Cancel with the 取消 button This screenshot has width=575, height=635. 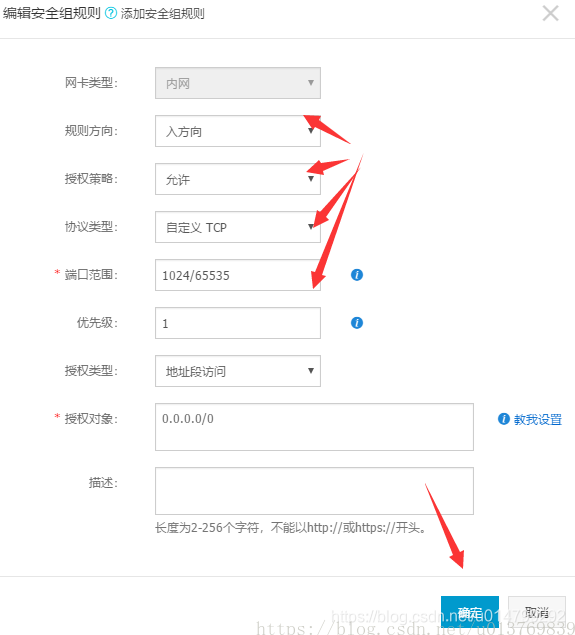(537, 612)
